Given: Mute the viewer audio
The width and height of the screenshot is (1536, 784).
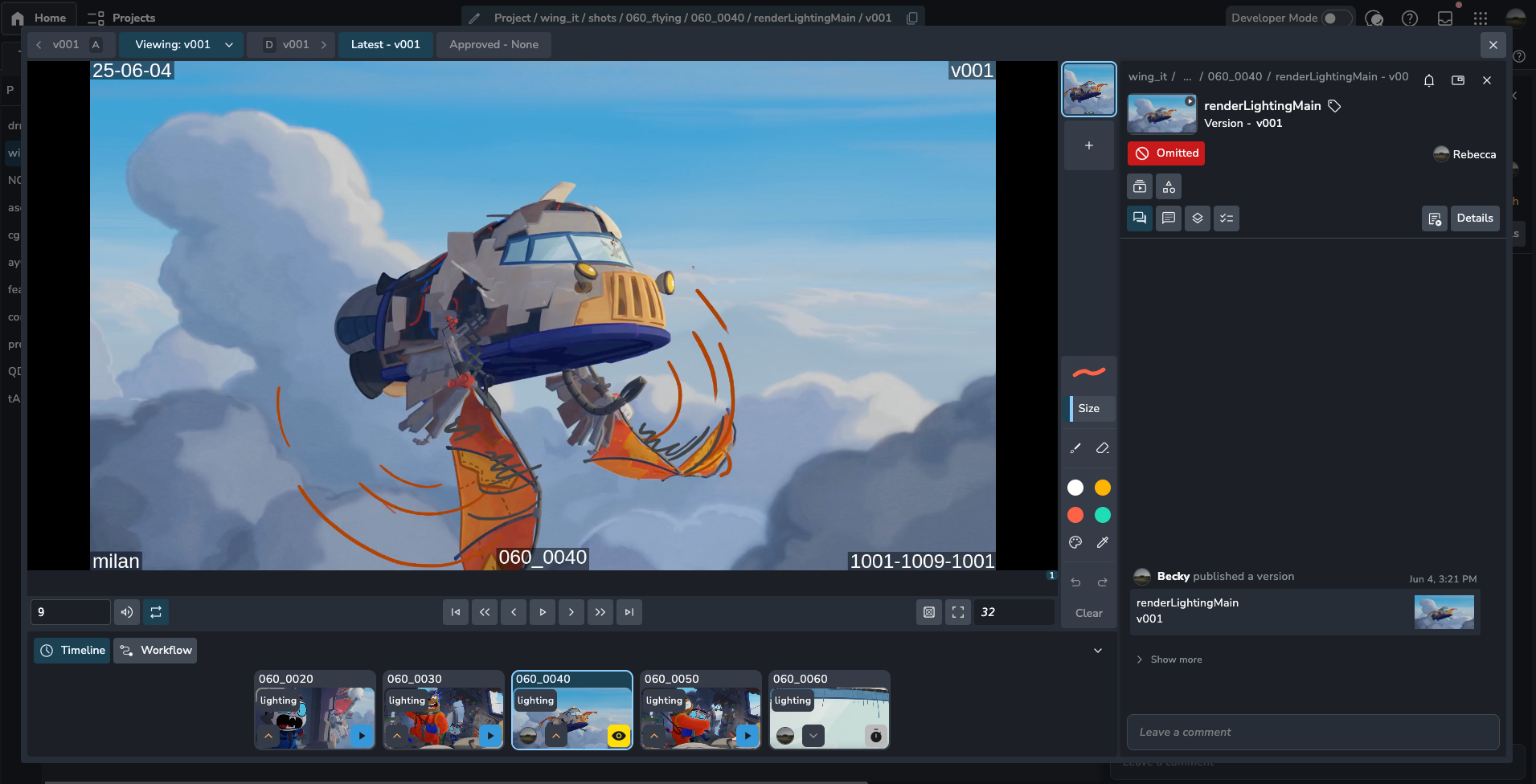Looking at the screenshot, I should point(127,612).
